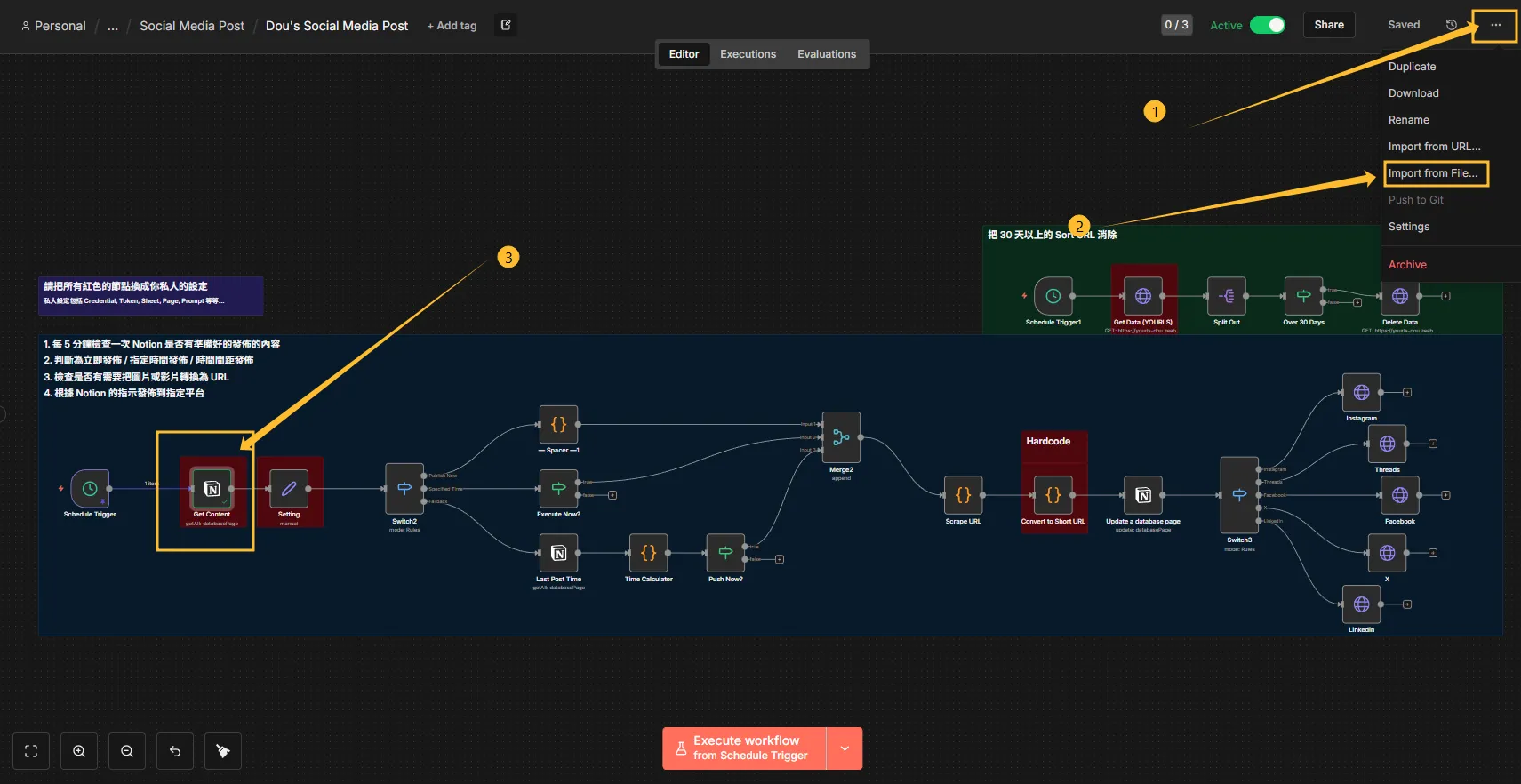This screenshot has height=784, width=1521.
Task: Select Archive in the options menu
Action: click(1407, 265)
